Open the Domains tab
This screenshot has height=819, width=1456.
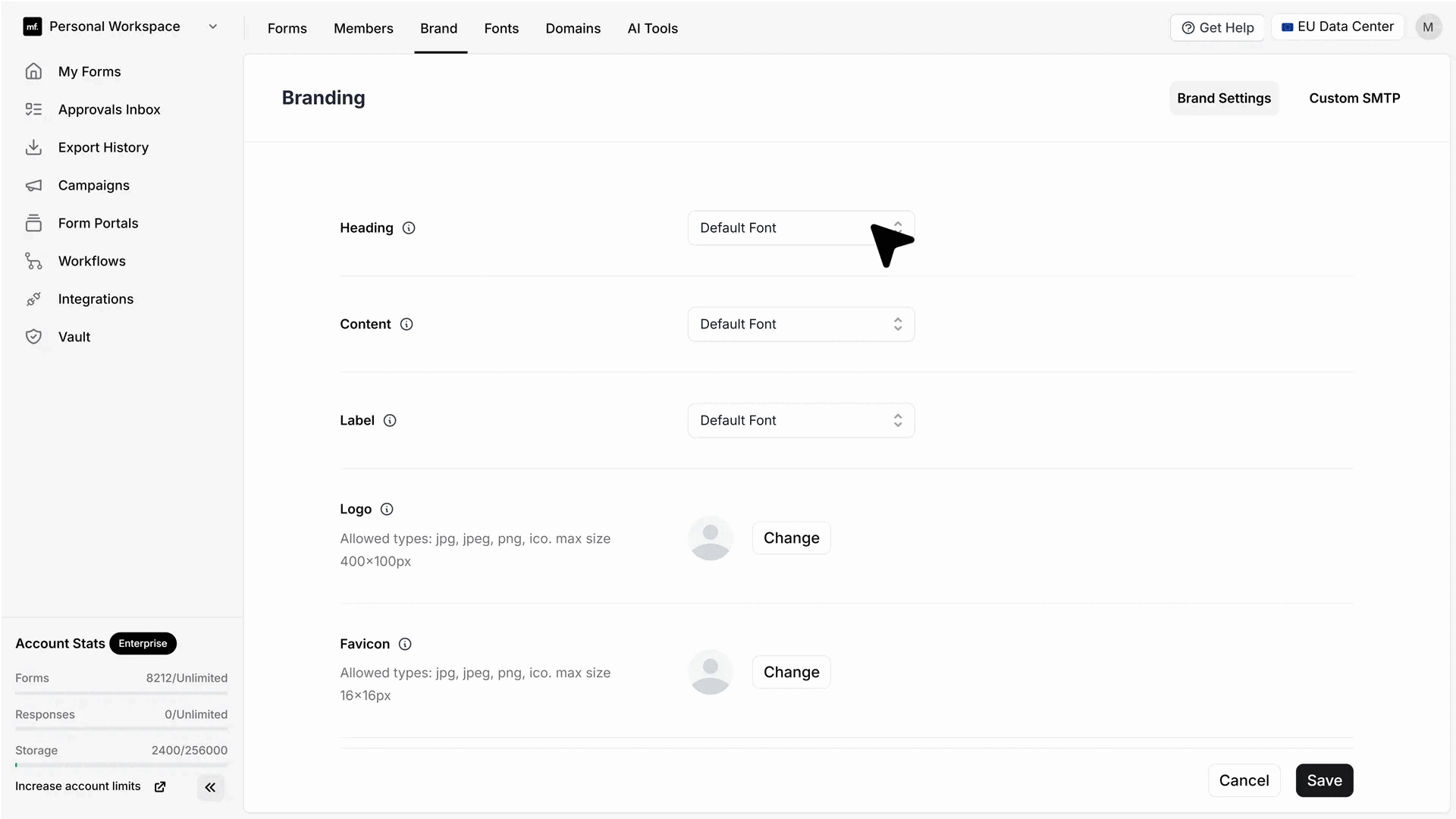(573, 28)
